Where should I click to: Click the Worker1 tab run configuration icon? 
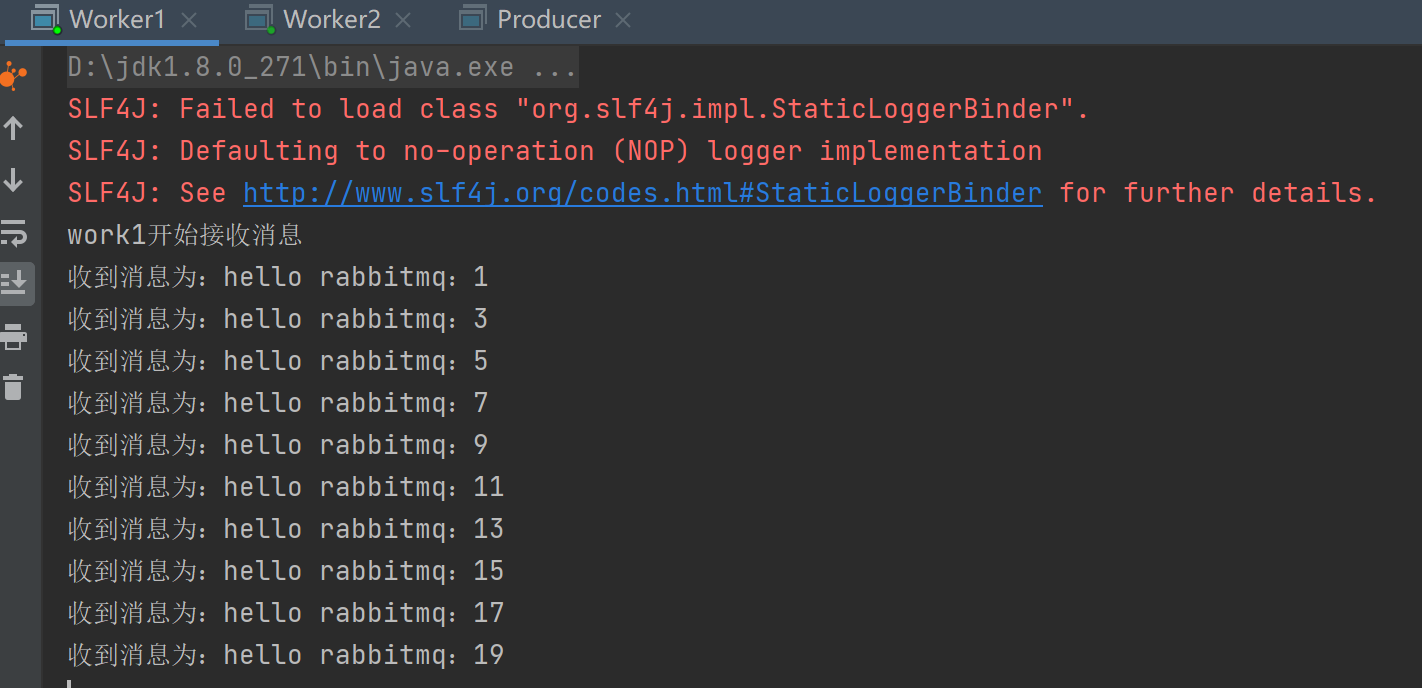45,19
